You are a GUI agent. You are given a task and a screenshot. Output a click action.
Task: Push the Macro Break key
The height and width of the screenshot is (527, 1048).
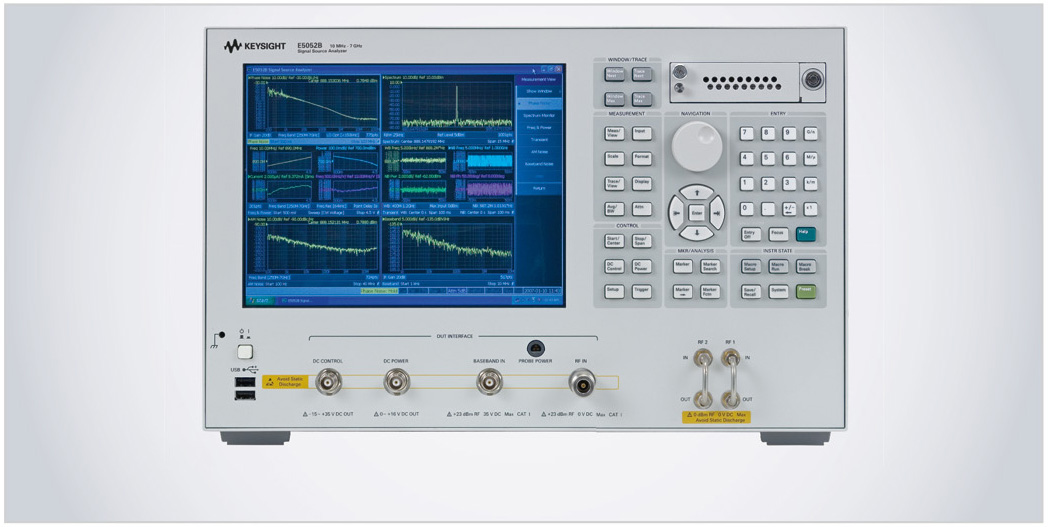click(805, 266)
